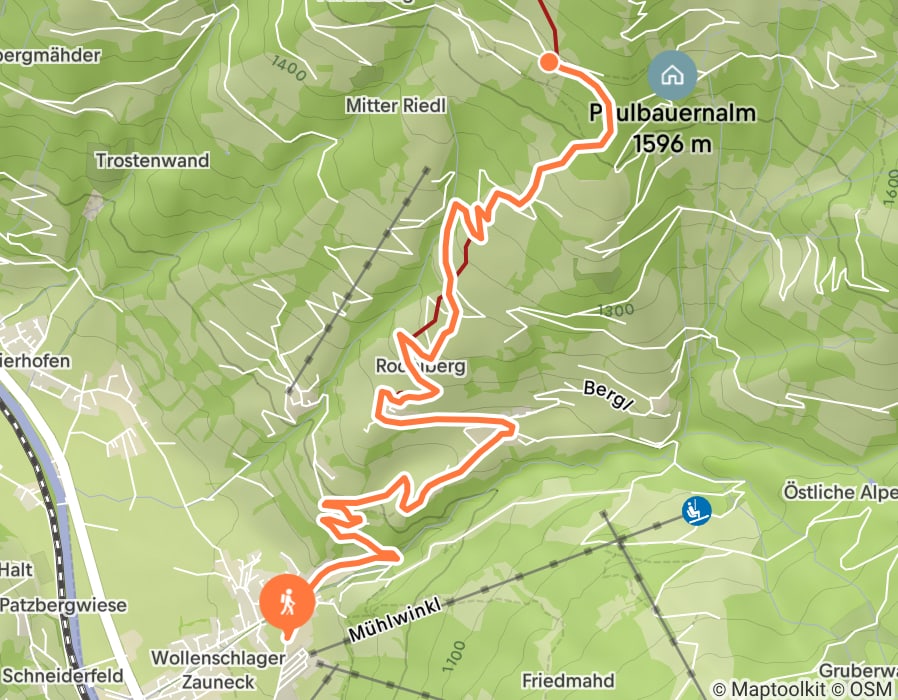Select the Bergl road label
Screen dimensions: 898x700
coord(609,396)
